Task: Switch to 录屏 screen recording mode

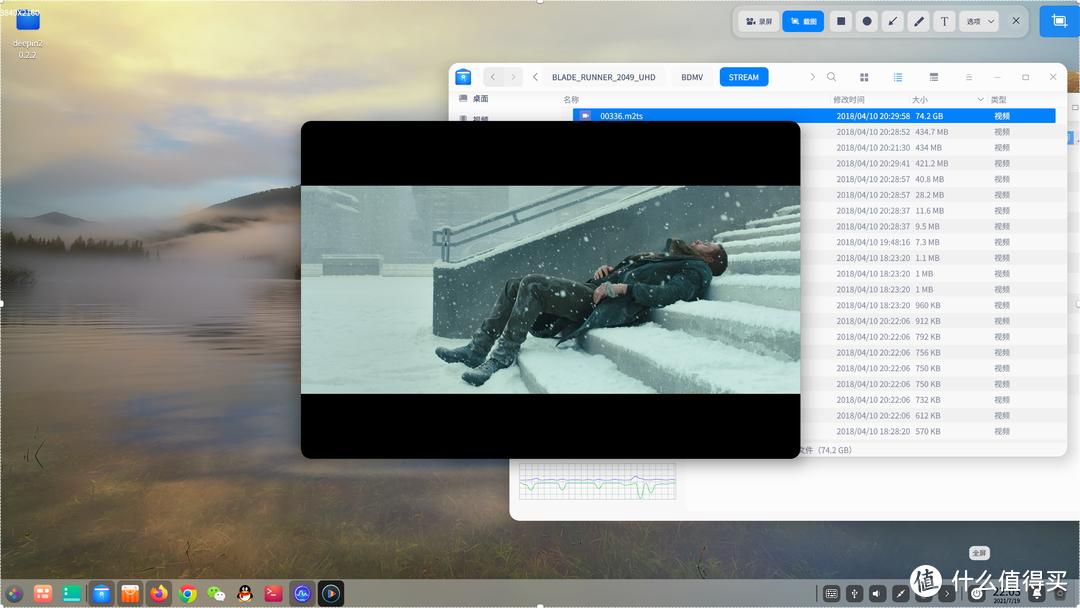Action: tap(758, 21)
